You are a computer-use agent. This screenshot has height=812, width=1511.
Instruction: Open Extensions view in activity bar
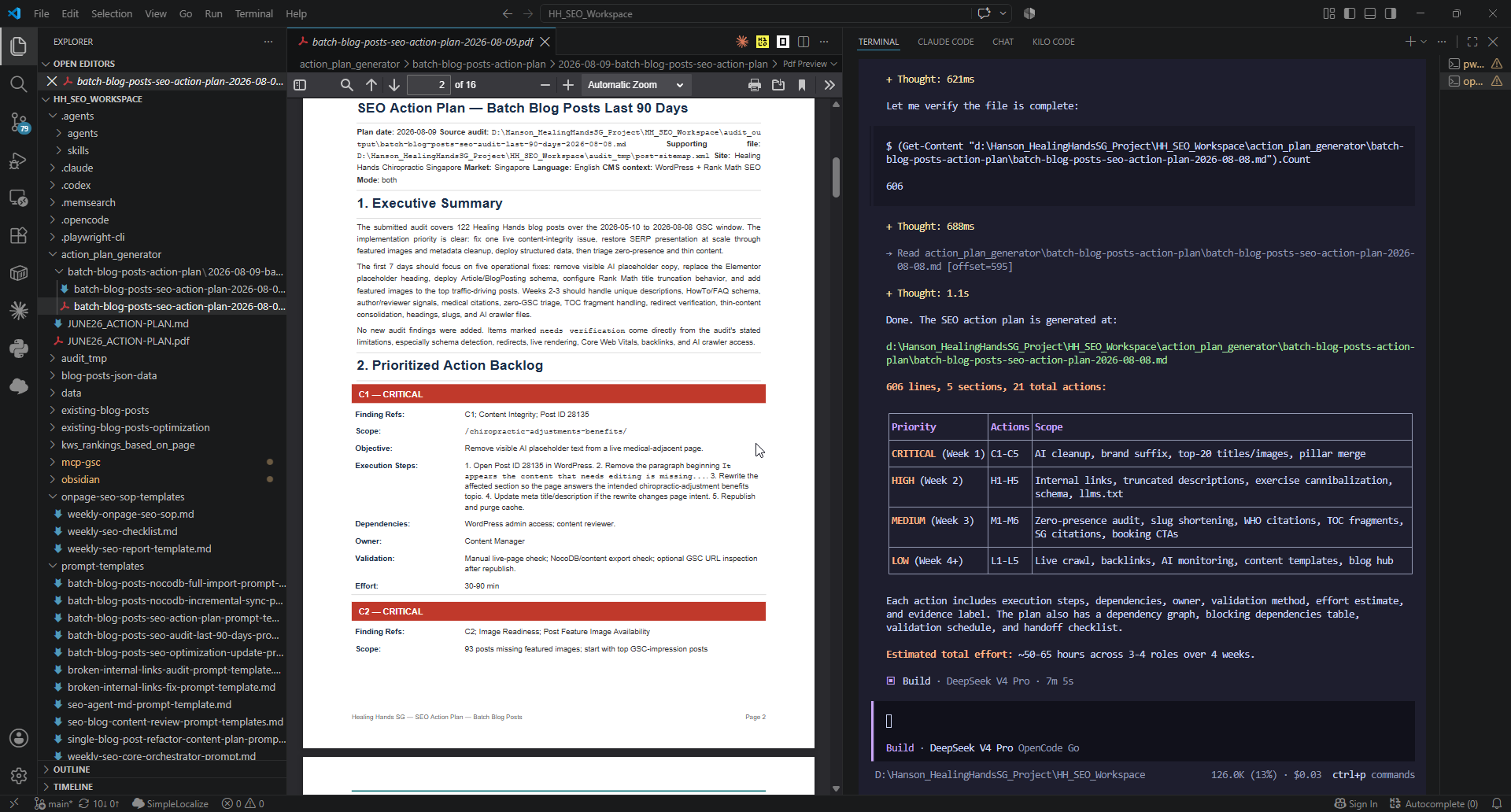pos(19,235)
